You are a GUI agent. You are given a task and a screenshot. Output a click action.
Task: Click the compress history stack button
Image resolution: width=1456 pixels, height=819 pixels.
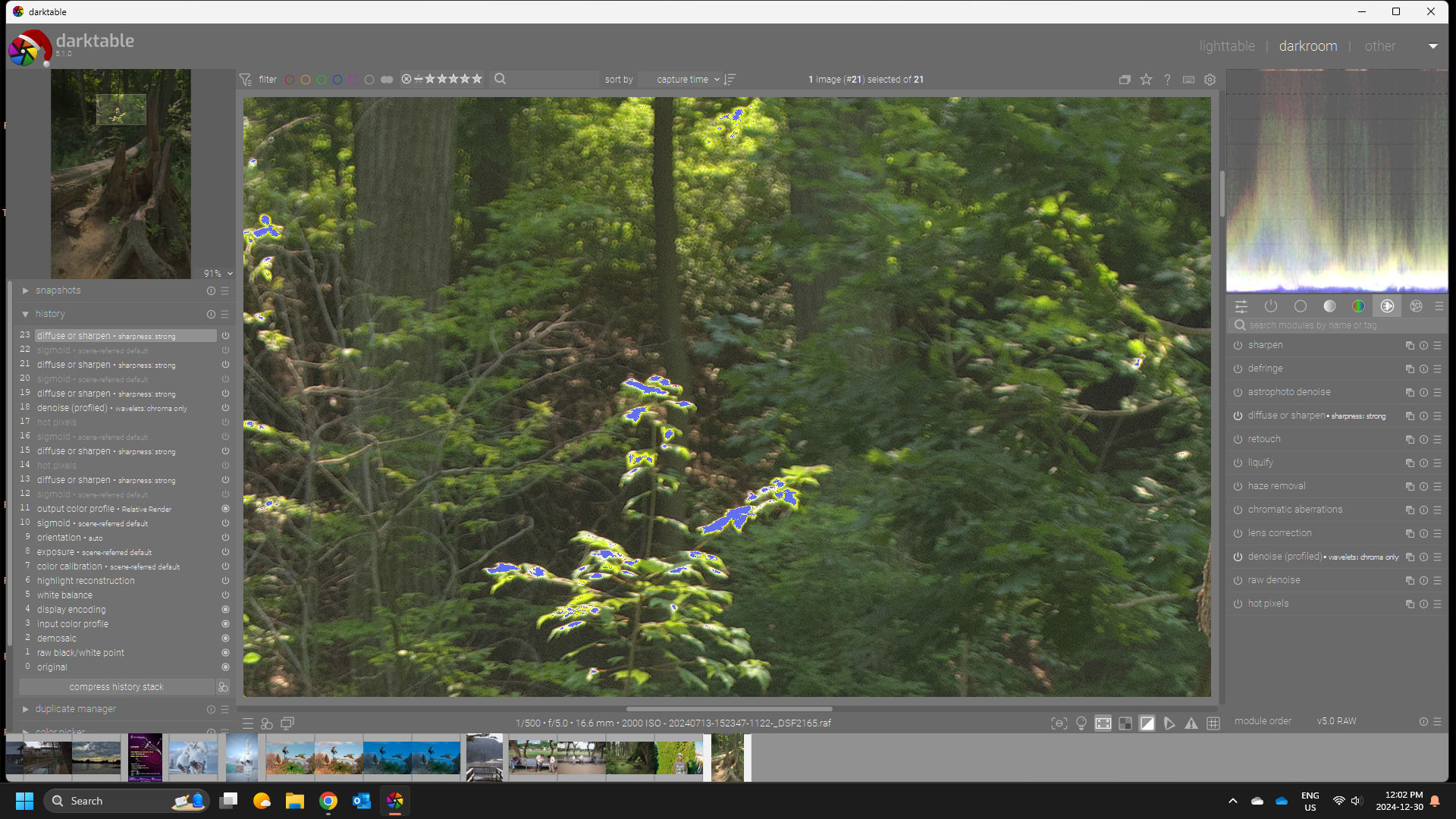coord(117,687)
